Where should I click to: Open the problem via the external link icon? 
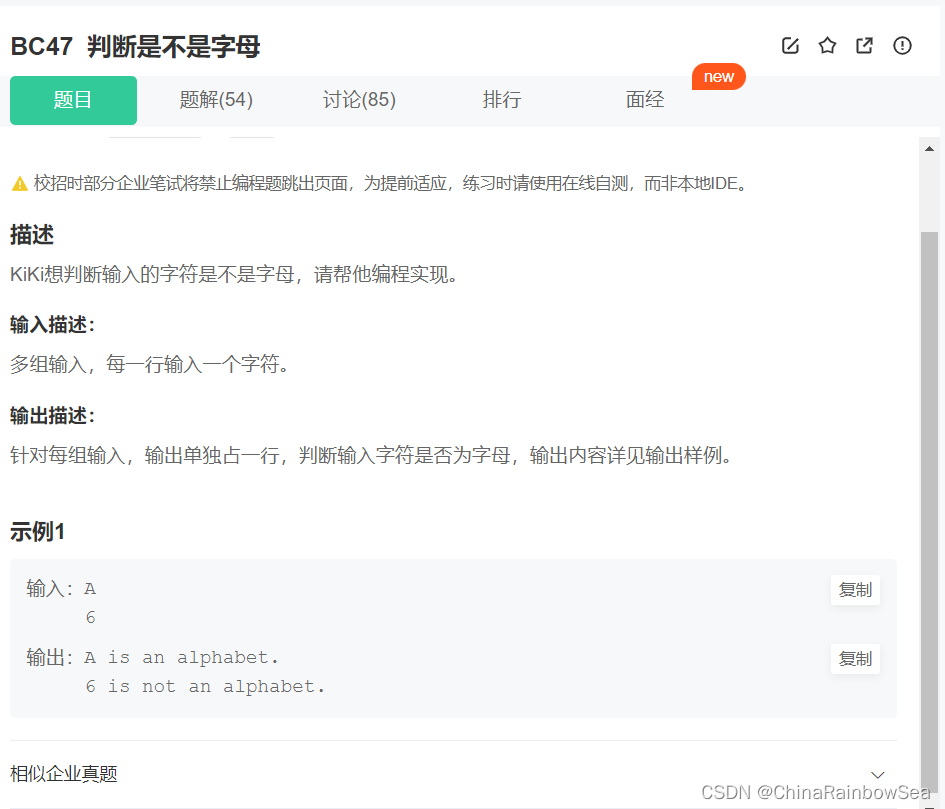coord(864,45)
